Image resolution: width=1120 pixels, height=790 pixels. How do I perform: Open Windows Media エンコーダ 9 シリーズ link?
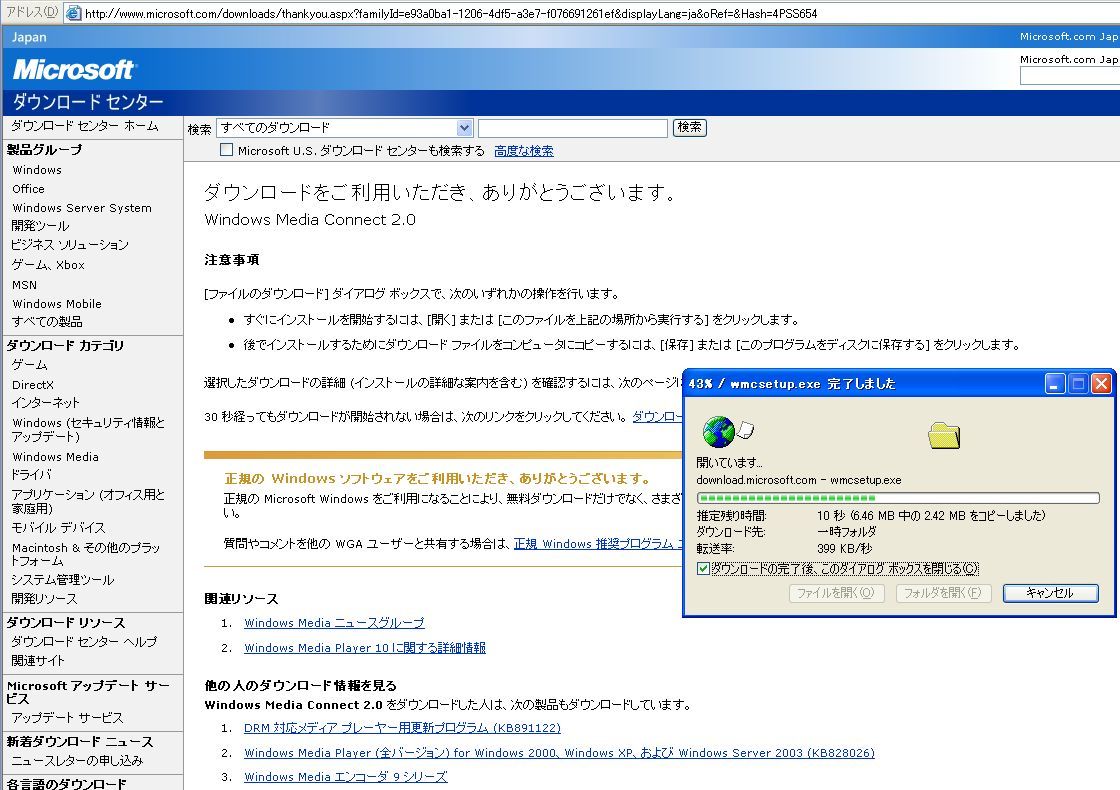pyautogui.click(x=346, y=777)
